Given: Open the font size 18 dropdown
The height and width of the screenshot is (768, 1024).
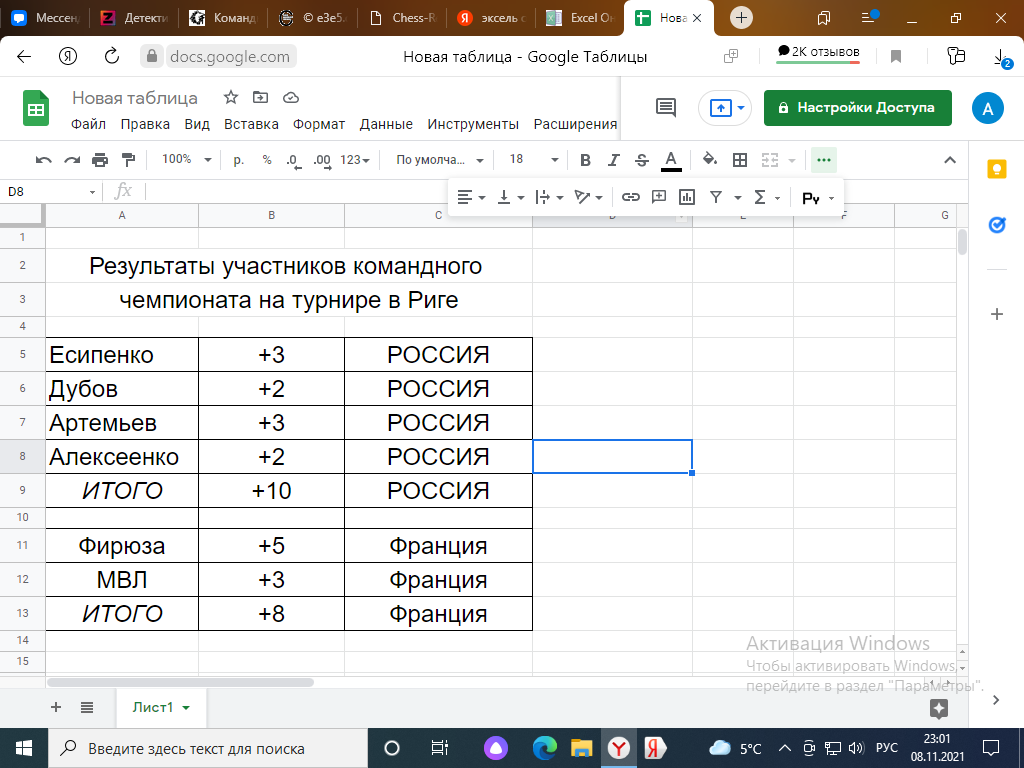Looking at the screenshot, I should pos(534,159).
